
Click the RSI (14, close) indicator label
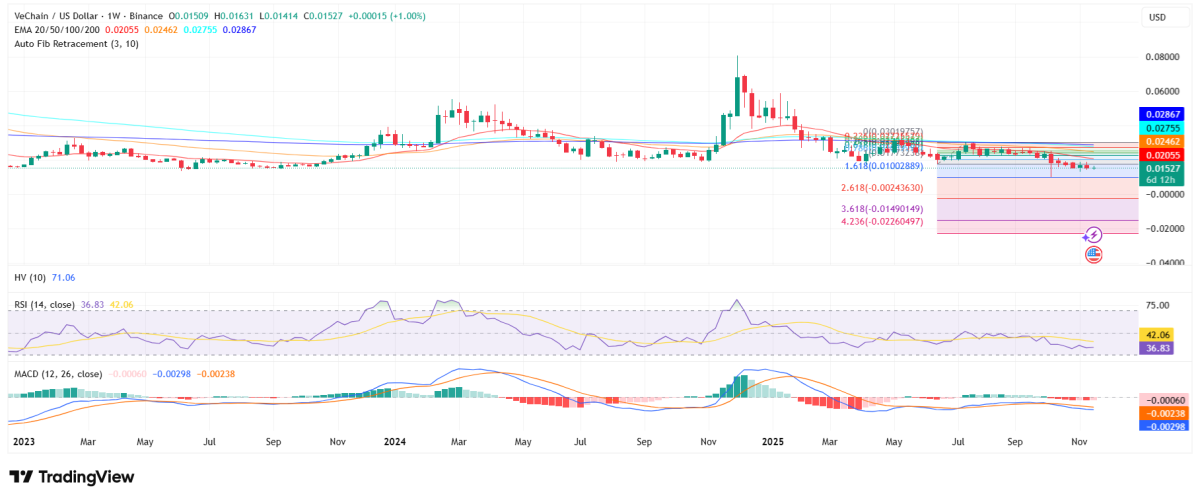(x=48, y=302)
